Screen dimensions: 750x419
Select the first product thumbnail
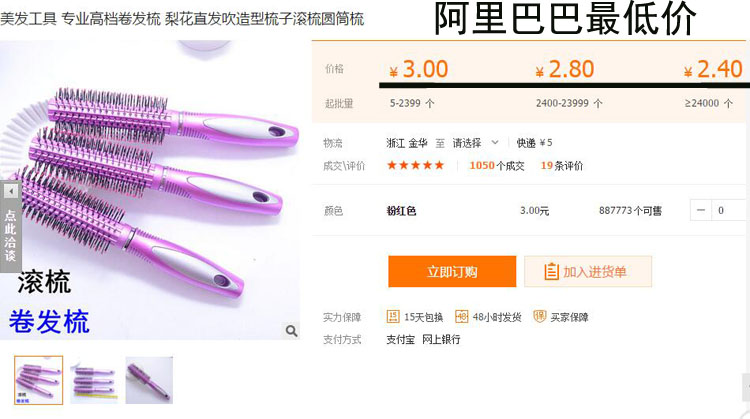tap(39, 380)
